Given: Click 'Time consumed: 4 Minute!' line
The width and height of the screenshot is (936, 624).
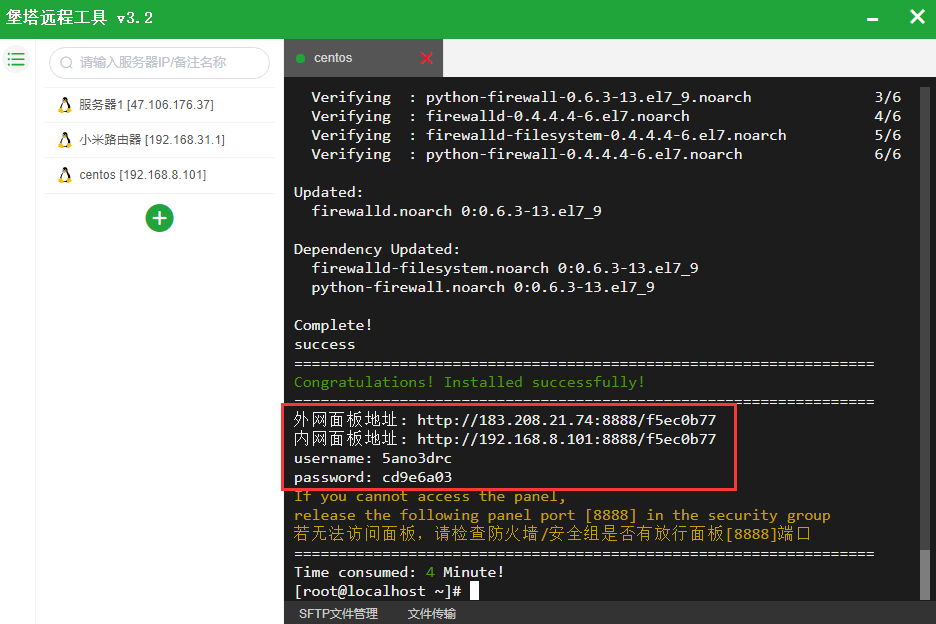Looking at the screenshot, I should click(x=399, y=572).
